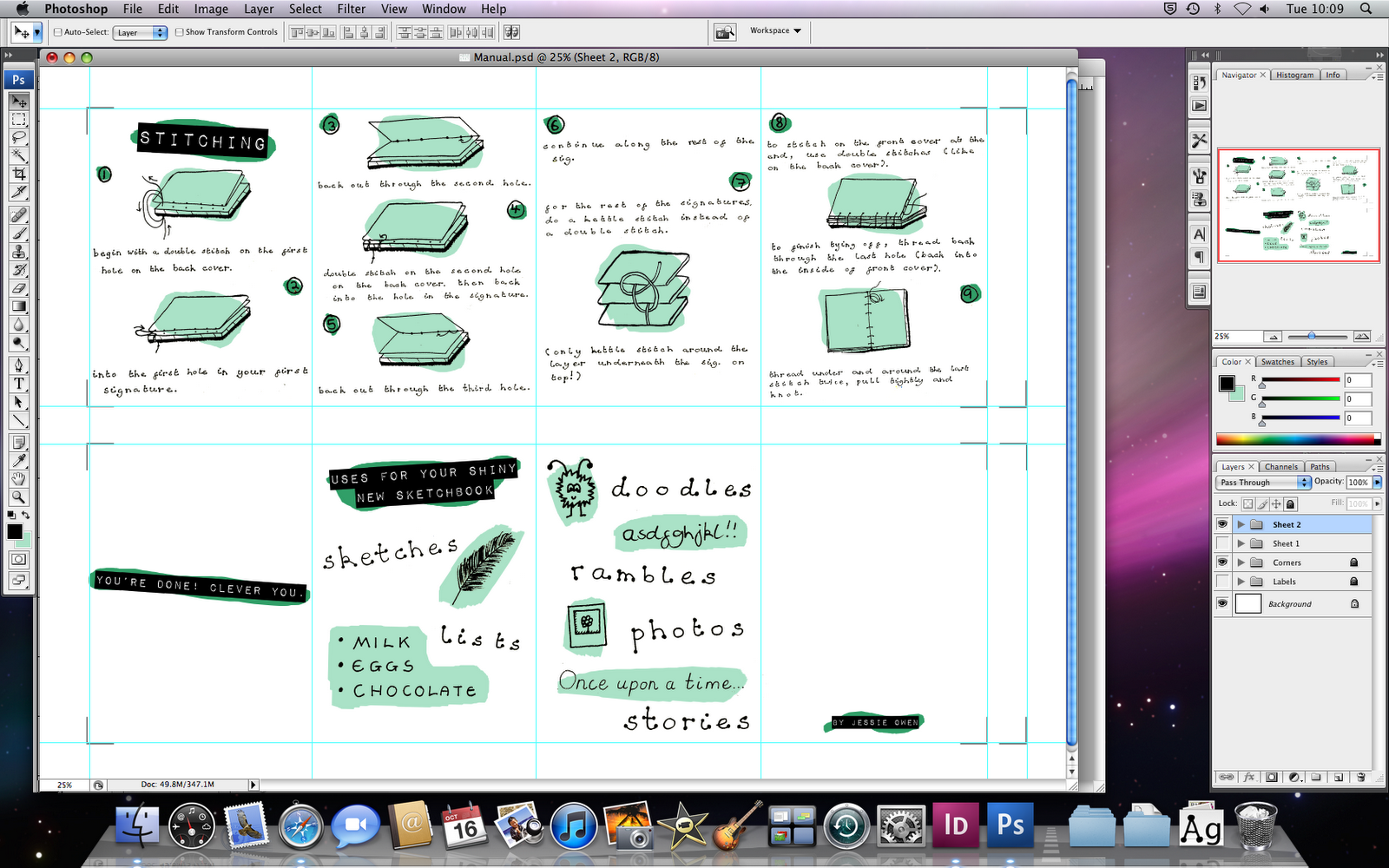Open the Filter menu
Screen dimensions: 1389x868
(x=351, y=9)
